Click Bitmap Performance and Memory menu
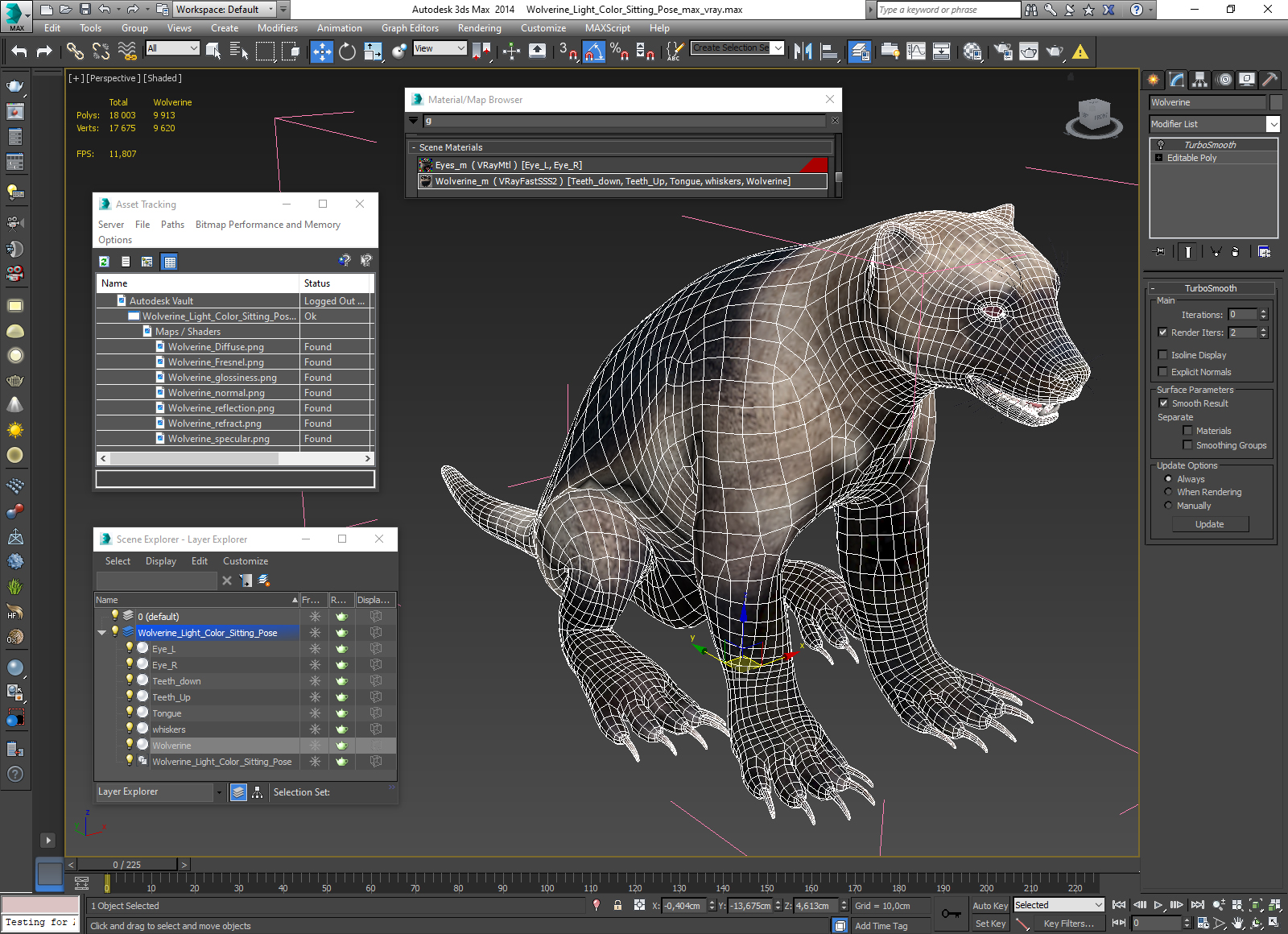Image resolution: width=1288 pixels, height=934 pixels. (x=268, y=225)
